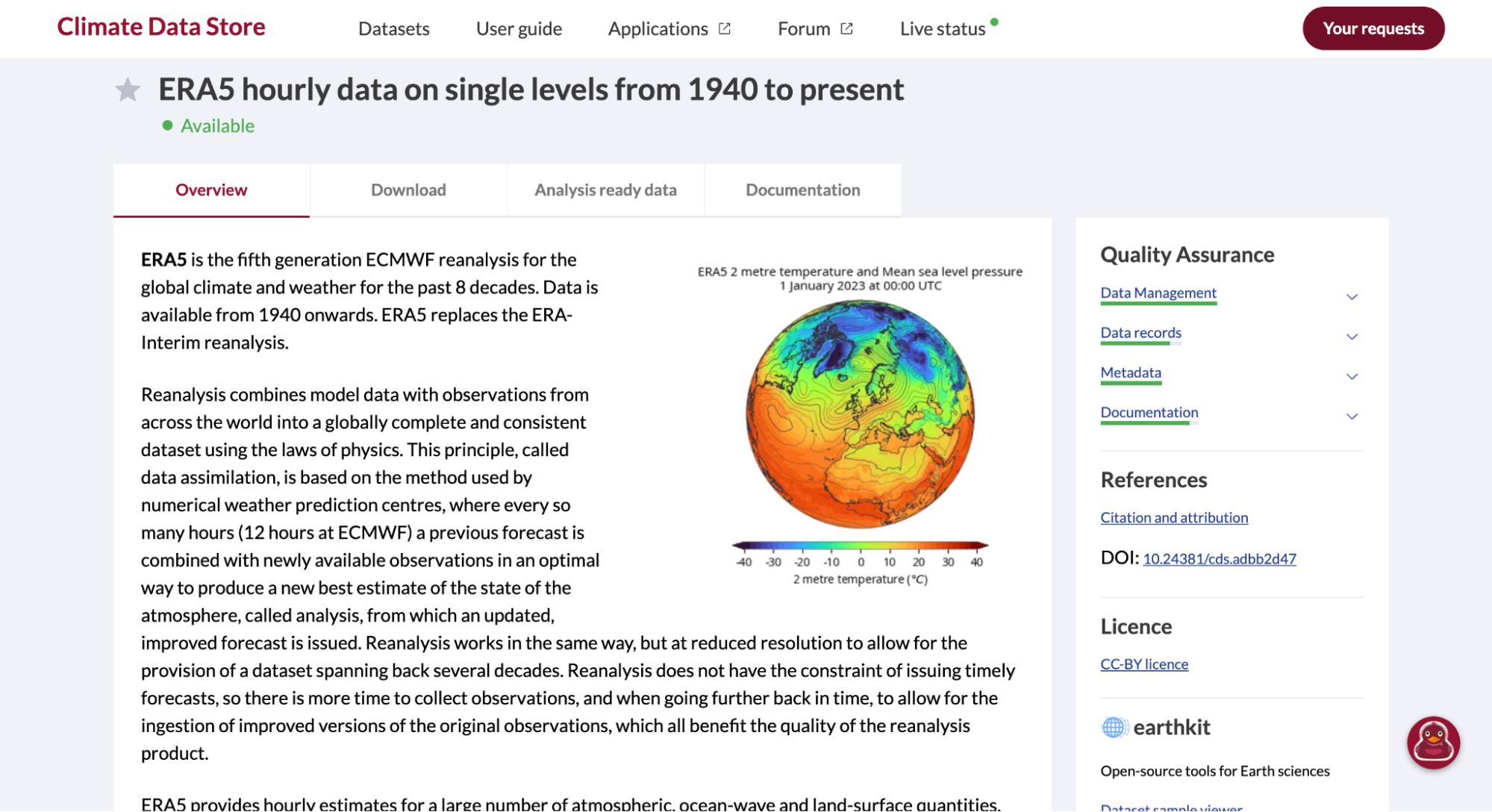Click the earthkit globe icon
Screen dimensions: 1492x812
coord(1114,727)
